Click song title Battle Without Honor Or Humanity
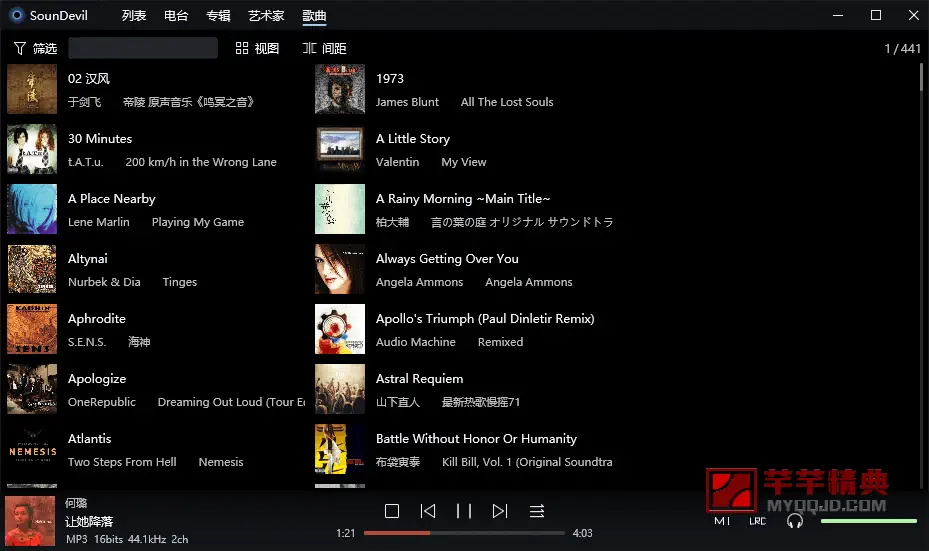The width and height of the screenshot is (929, 551). tap(476, 438)
